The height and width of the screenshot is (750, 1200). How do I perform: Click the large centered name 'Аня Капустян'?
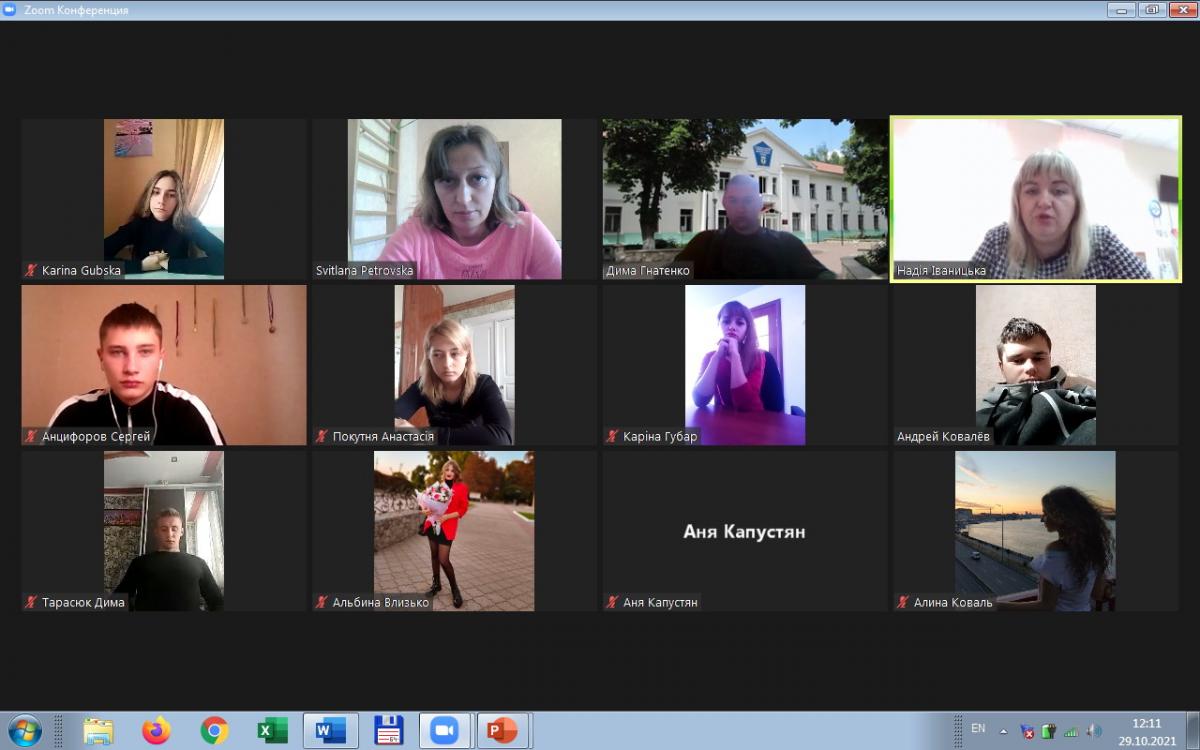744,531
